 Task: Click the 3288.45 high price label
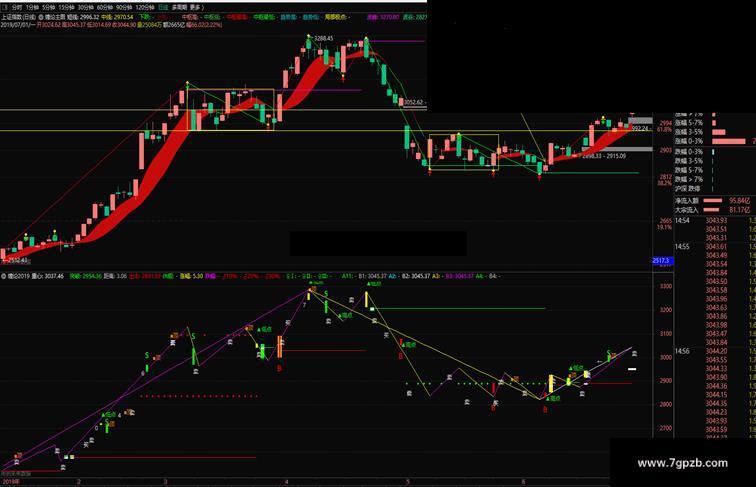(x=324, y=38)
